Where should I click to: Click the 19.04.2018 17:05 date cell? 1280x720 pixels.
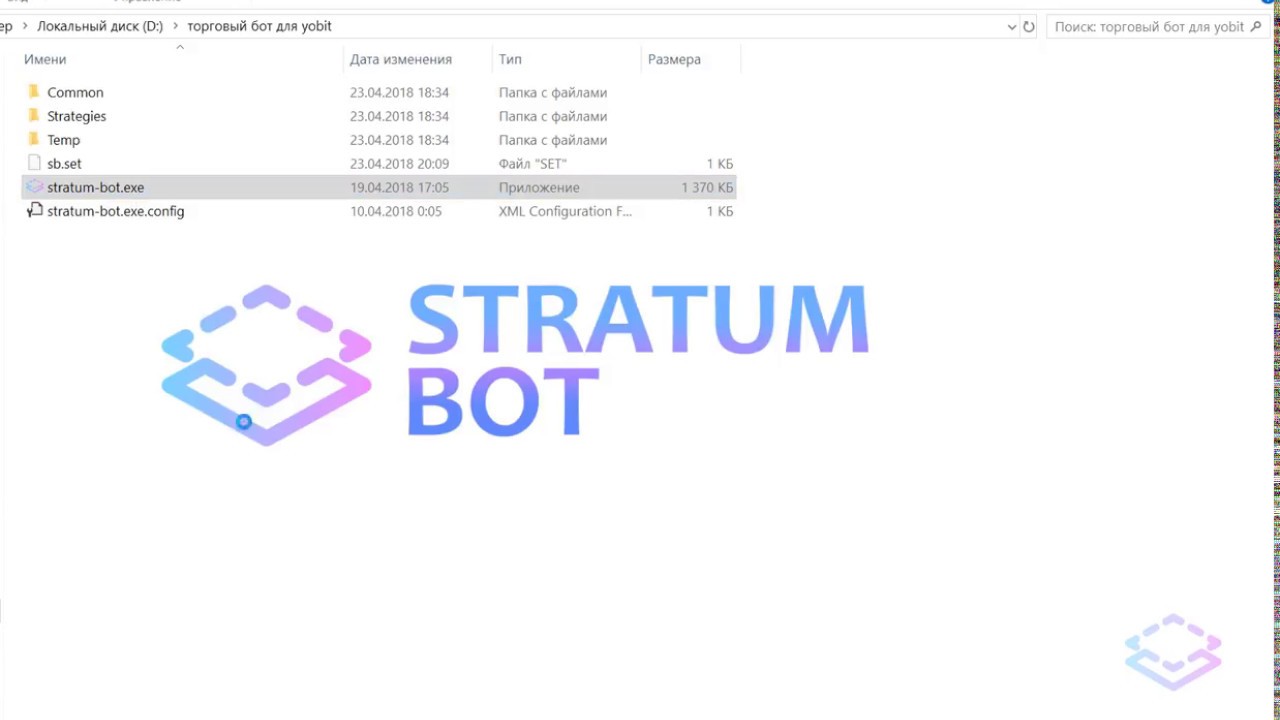click(399, 187)
